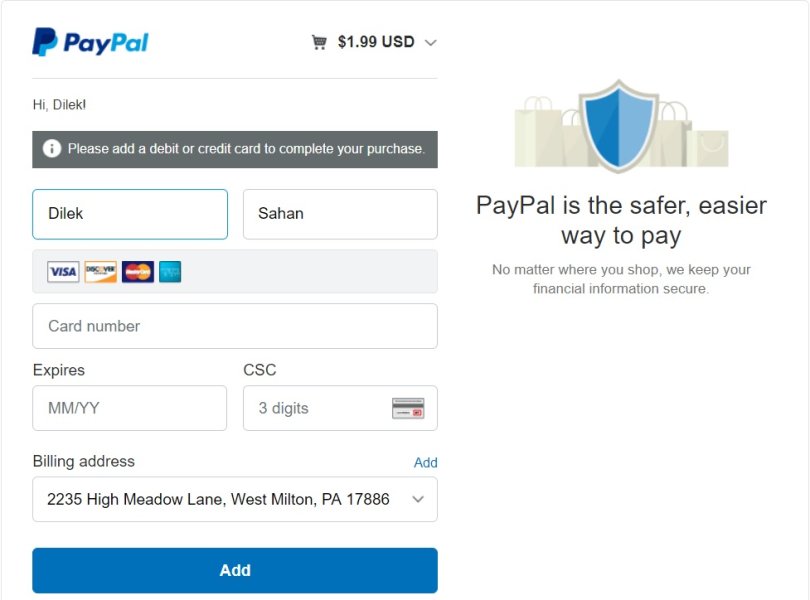This screenshot has width=810, height=600.
Task: Click the CSC 3 digits field
Action: click(315, 408)
